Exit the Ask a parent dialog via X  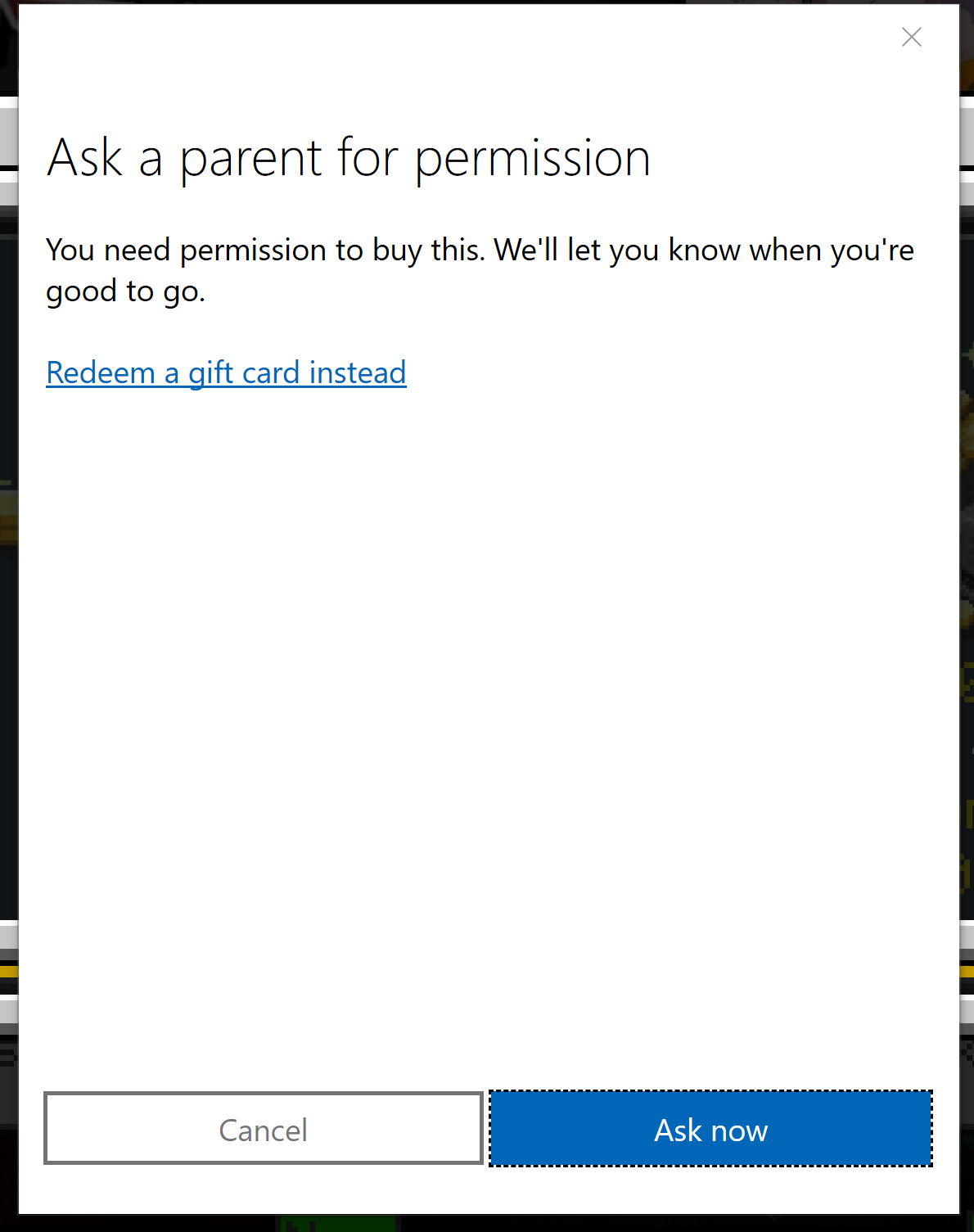(911, 37)
